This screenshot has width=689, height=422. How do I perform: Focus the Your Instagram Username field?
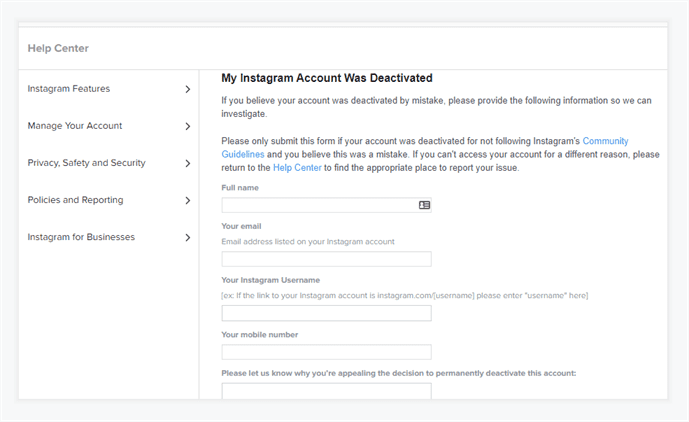coord(326,313)
